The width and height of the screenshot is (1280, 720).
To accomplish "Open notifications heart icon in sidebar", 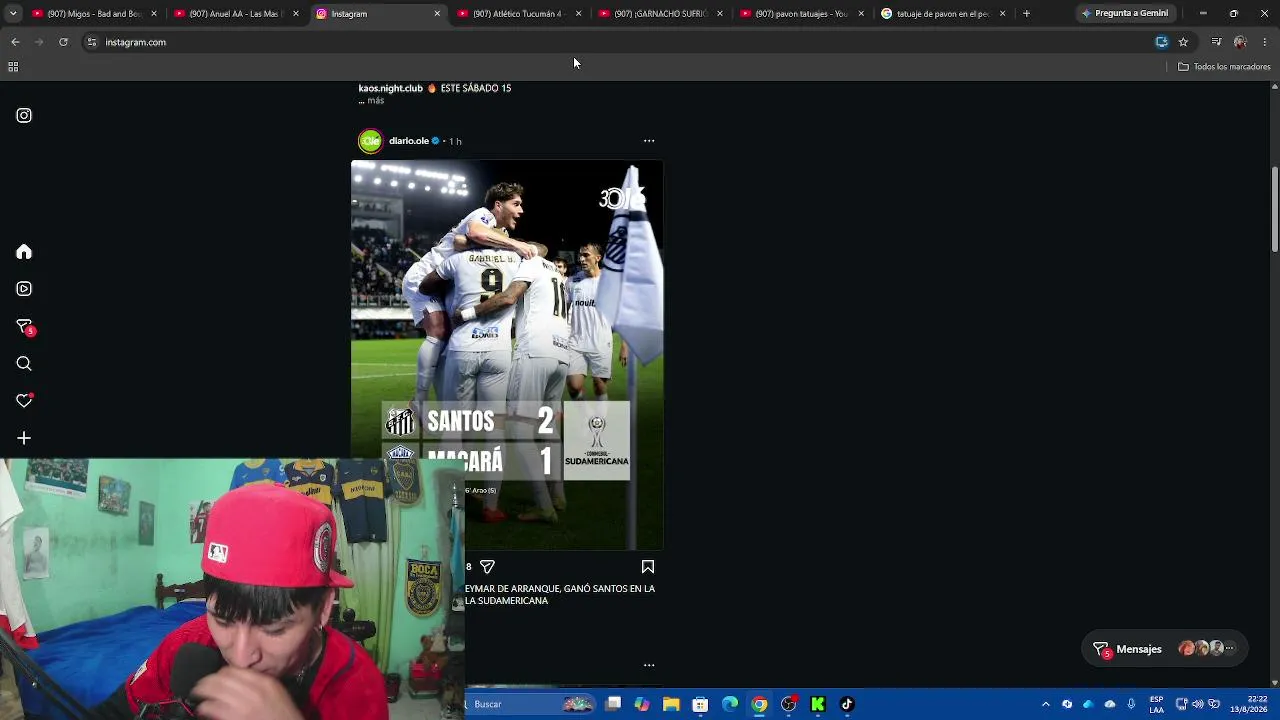I will click(24, 401).
